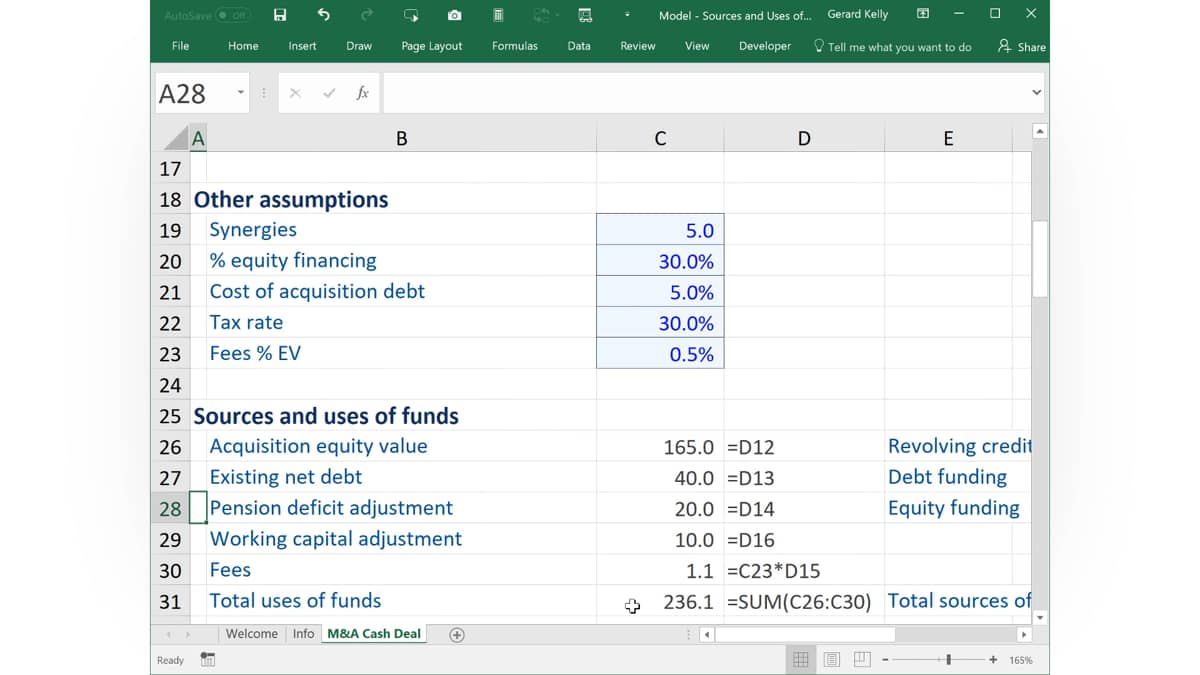Click the Save icon in title bar
The image size is (1200, 675).
click(280, 15)
